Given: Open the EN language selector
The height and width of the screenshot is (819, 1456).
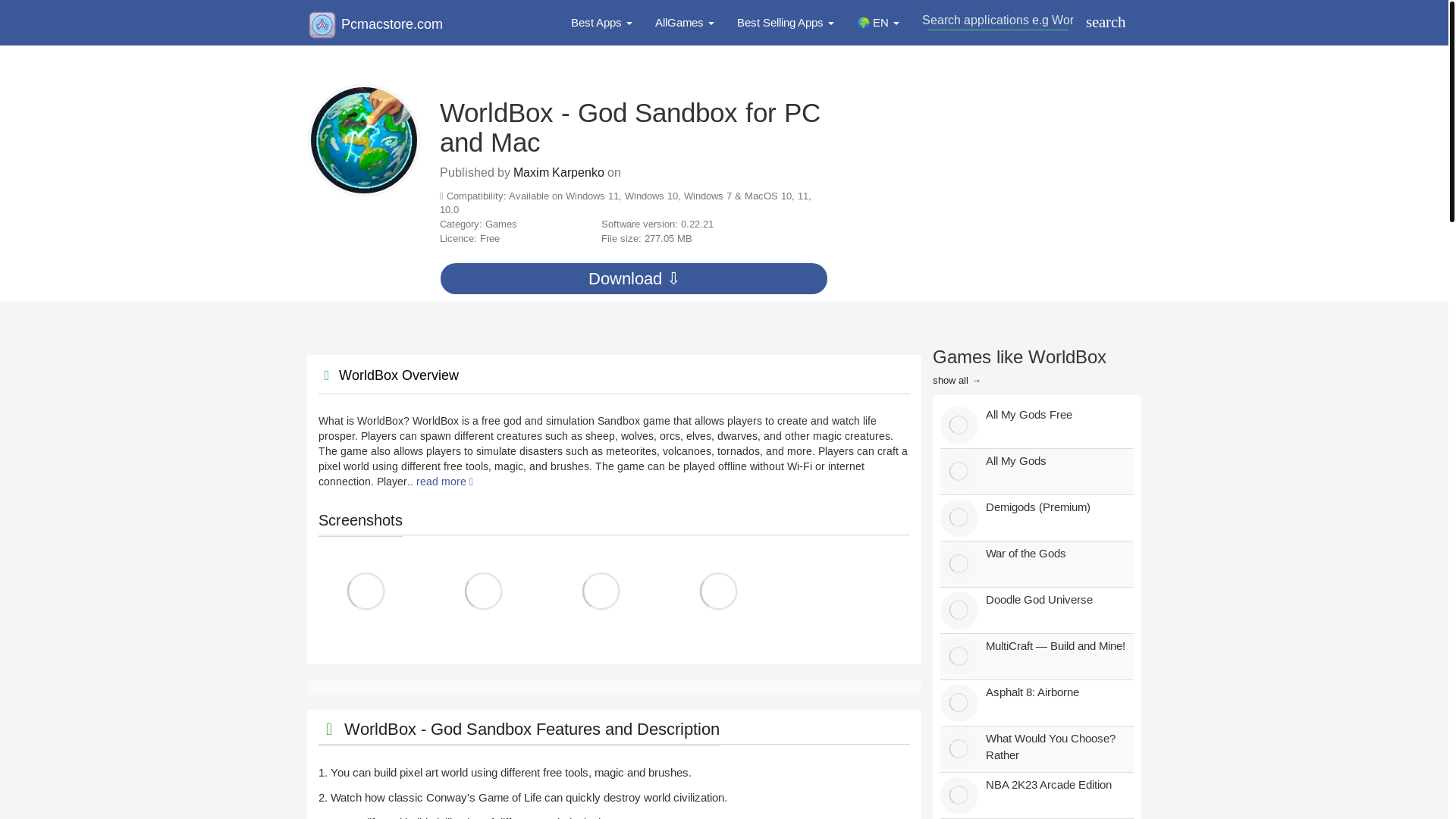Looking at the screenshot, I should click(x=878, y=23).
